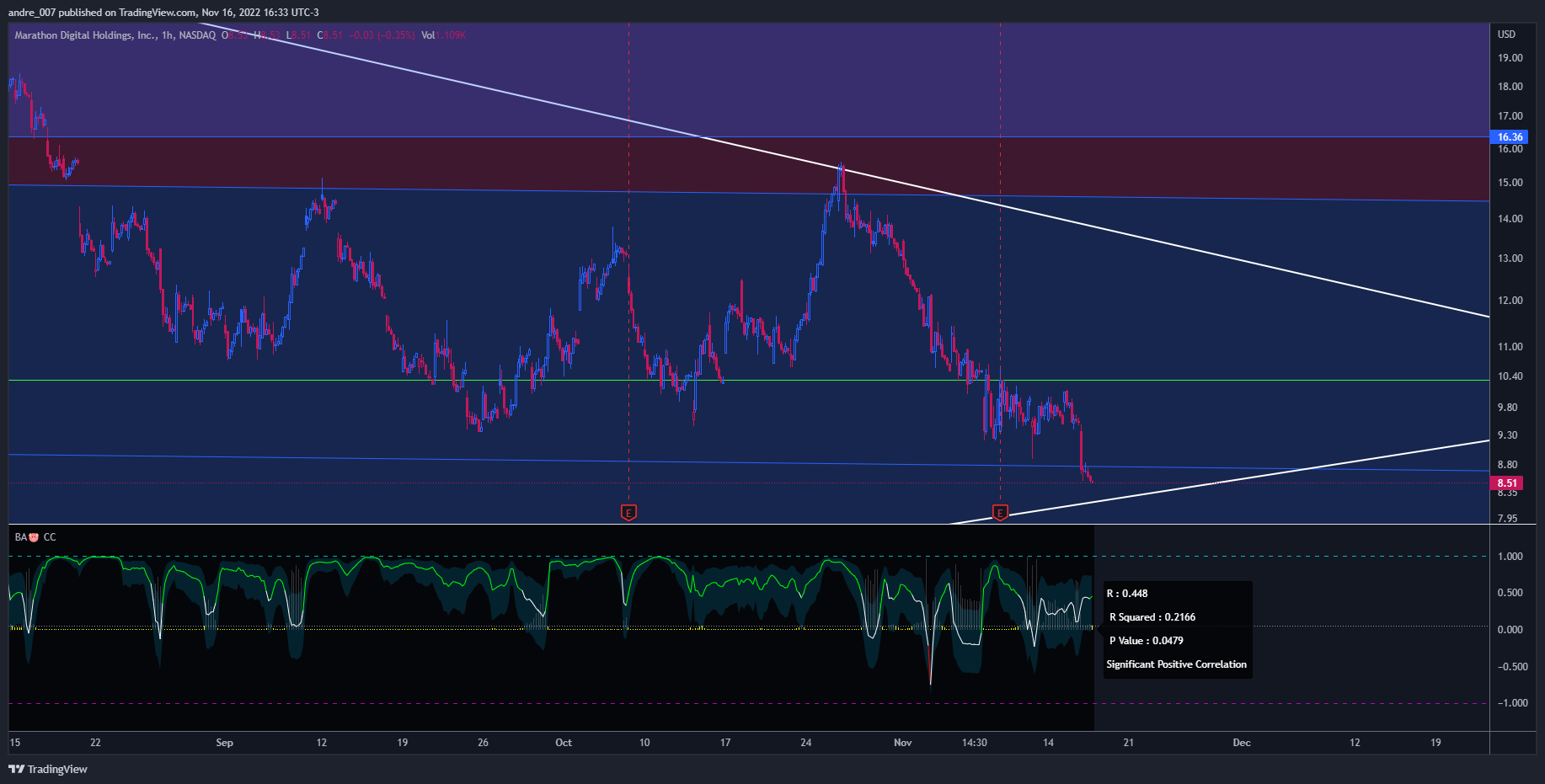Click the Marathon Digital Holdings symbol title
The image size is (1545, 784).
point(115,35)
